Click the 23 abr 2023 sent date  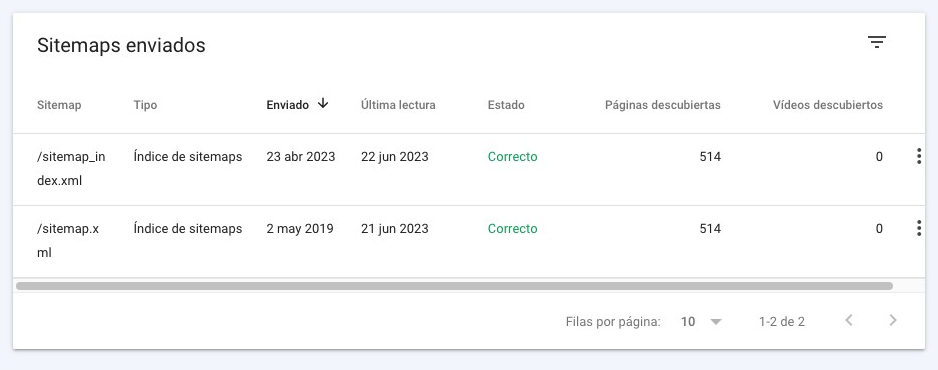coord(301,157)
